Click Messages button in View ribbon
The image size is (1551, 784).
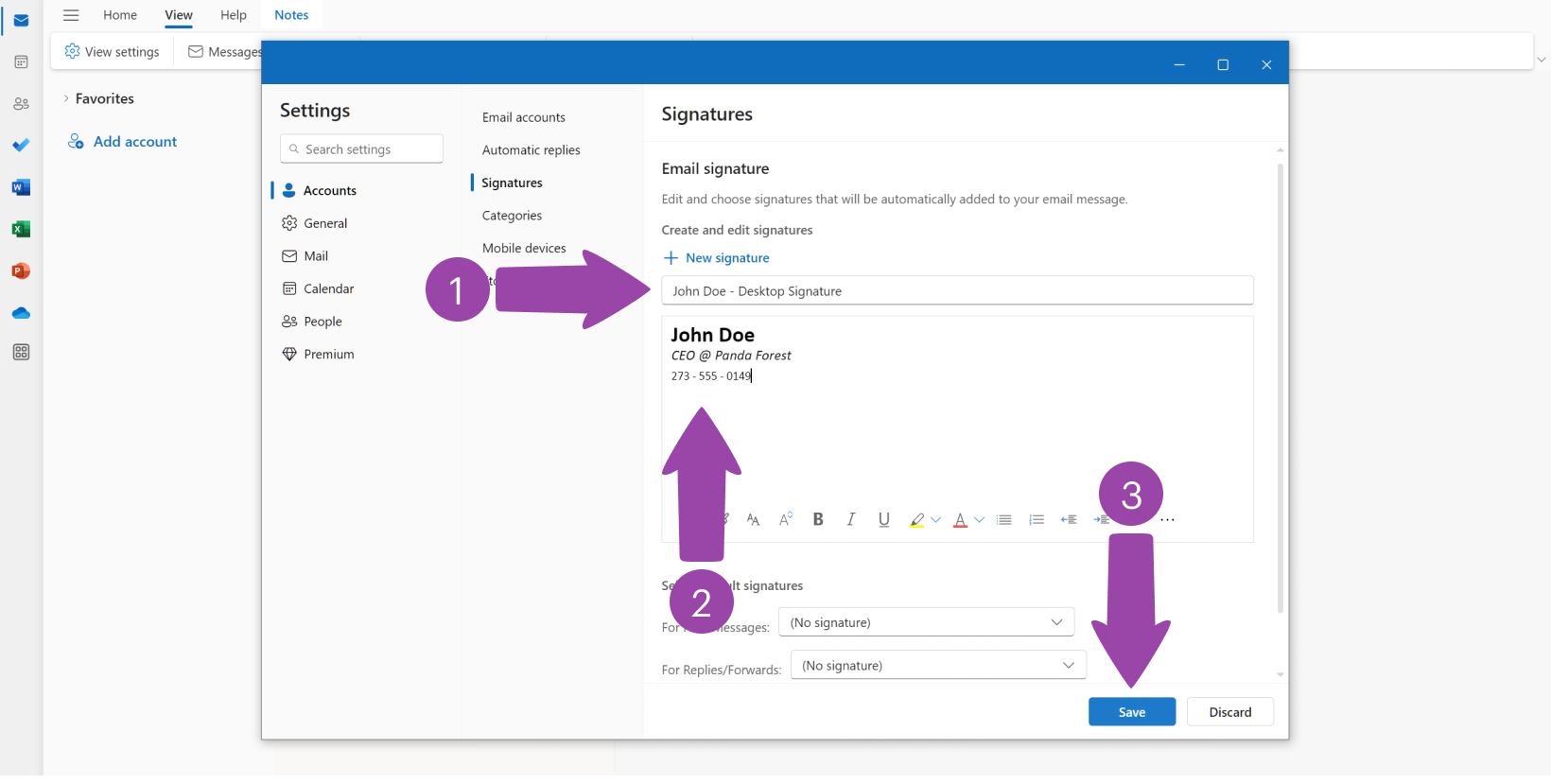tap(224, 52)
